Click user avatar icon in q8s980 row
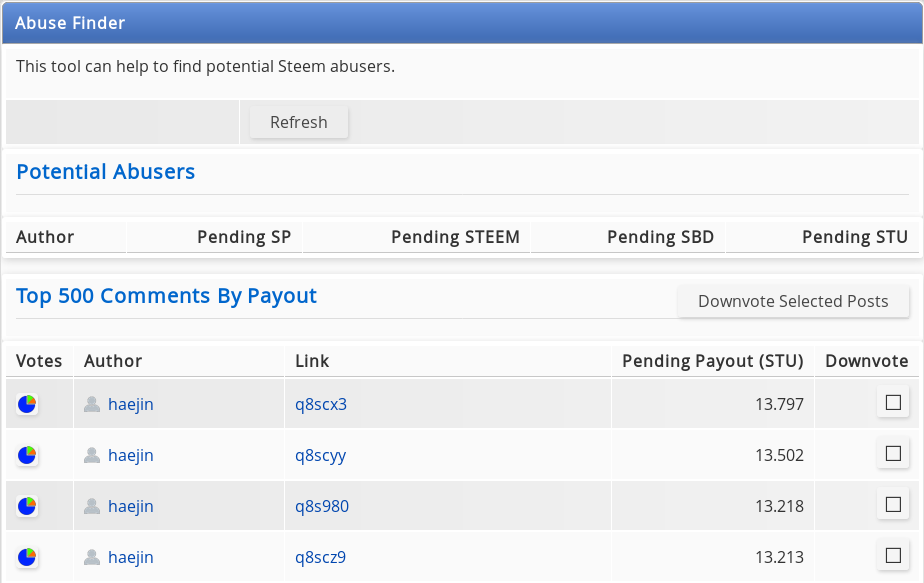The height and width of the screenshot is (583, 924). click(x=92, y=506)
